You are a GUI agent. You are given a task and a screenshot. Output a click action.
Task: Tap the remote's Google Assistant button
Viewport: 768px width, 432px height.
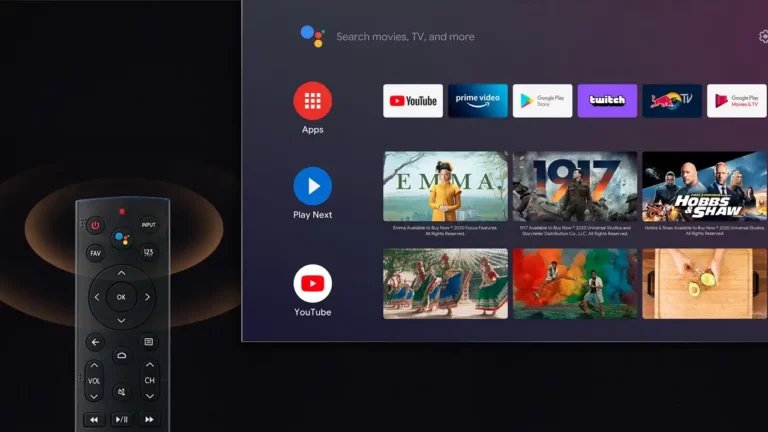point(121,239)
